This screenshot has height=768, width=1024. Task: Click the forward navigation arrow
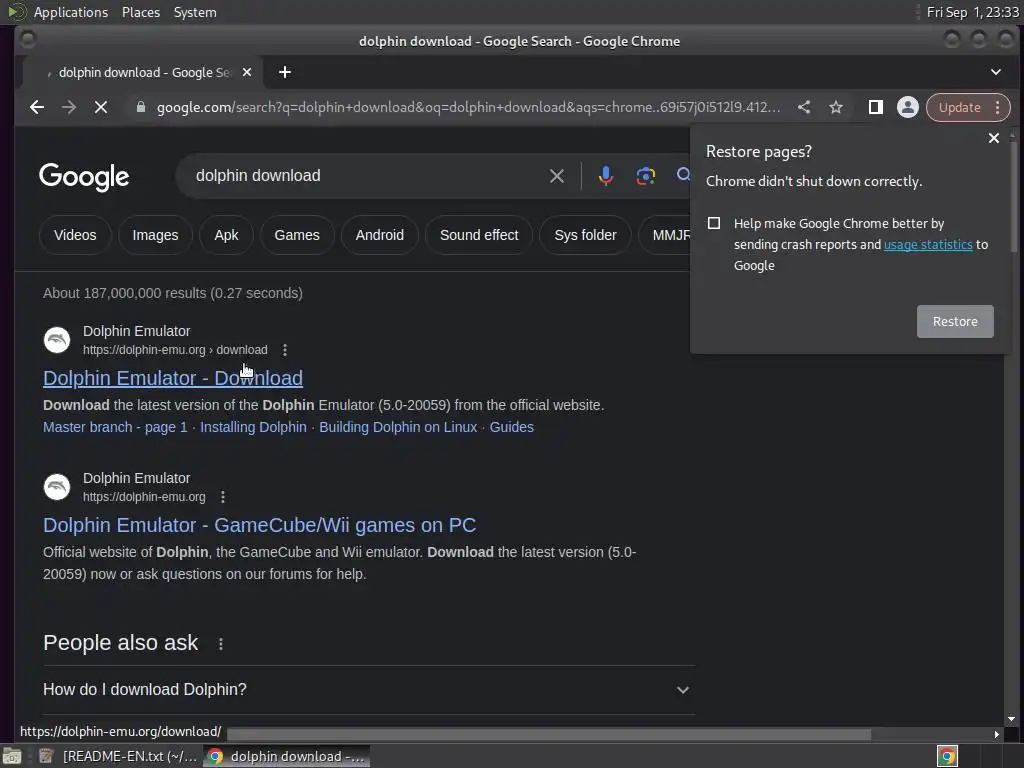pyautogui.click(x=69, y=107)
